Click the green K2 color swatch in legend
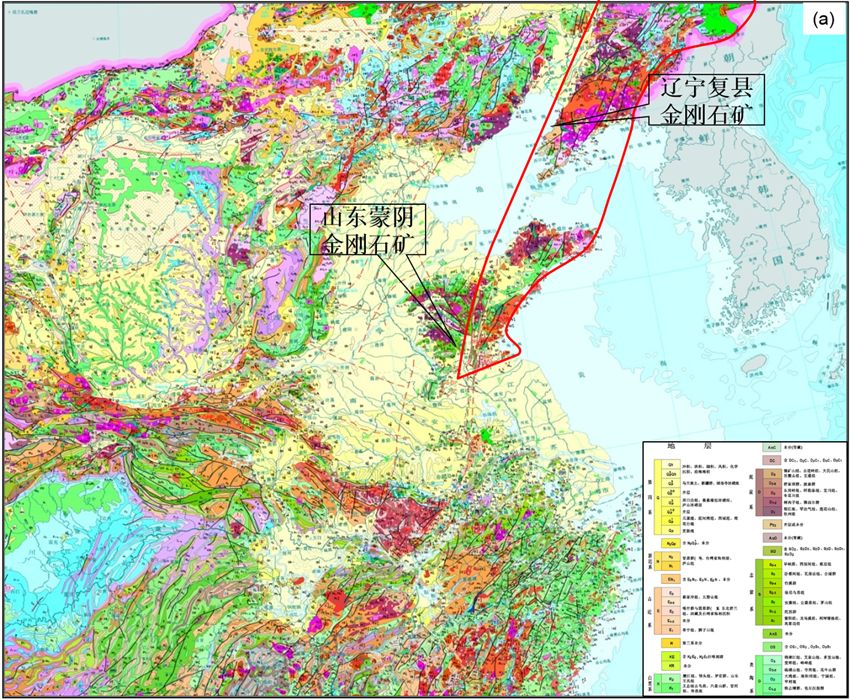This screenshot has width=850, height=700. click(x=669, y=677)
